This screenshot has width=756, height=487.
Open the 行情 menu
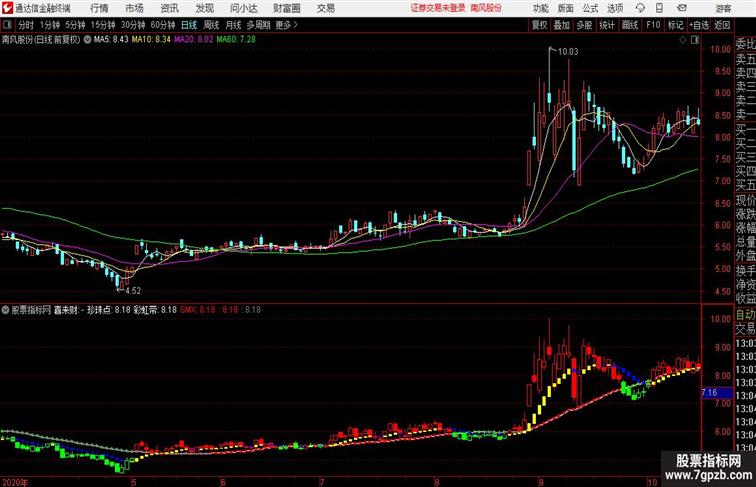tap(99, 8)
